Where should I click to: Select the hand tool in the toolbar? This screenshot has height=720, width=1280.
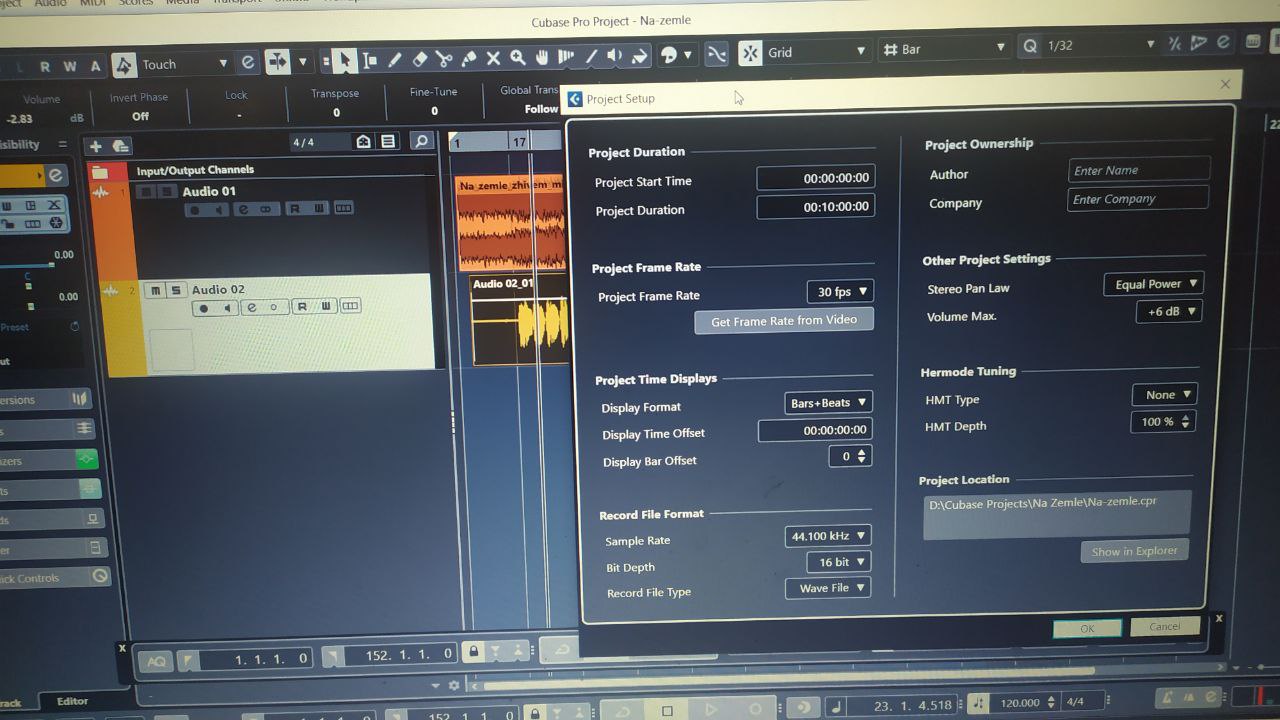pyautogui.click(x=542, y=57)
